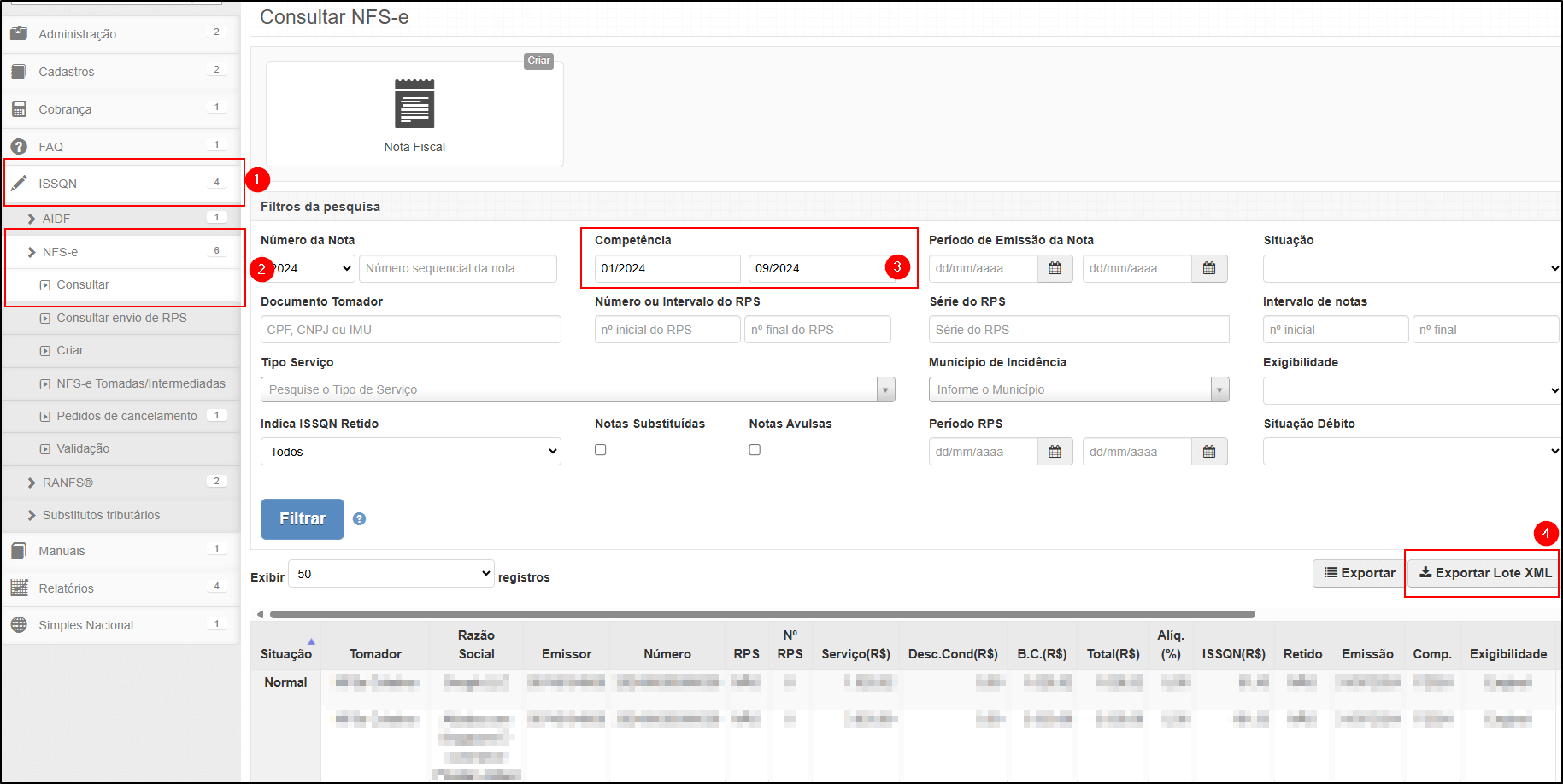Click icon beside Criar submenu item

pyautogui.click(x=45, y=351)
